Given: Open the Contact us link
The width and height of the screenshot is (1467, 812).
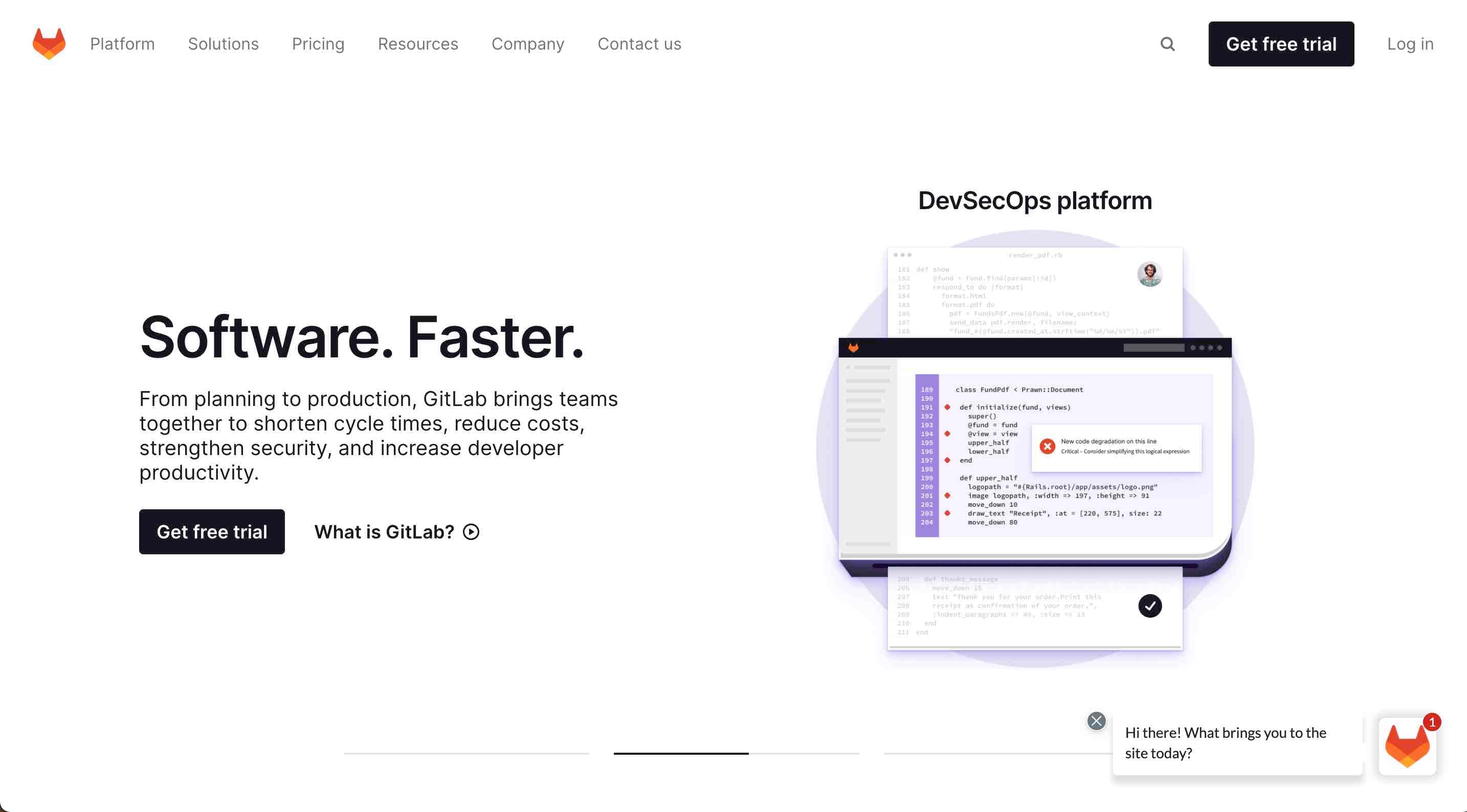Looking at the screenshot, I should pyautogui.click(x=639, y=44).
